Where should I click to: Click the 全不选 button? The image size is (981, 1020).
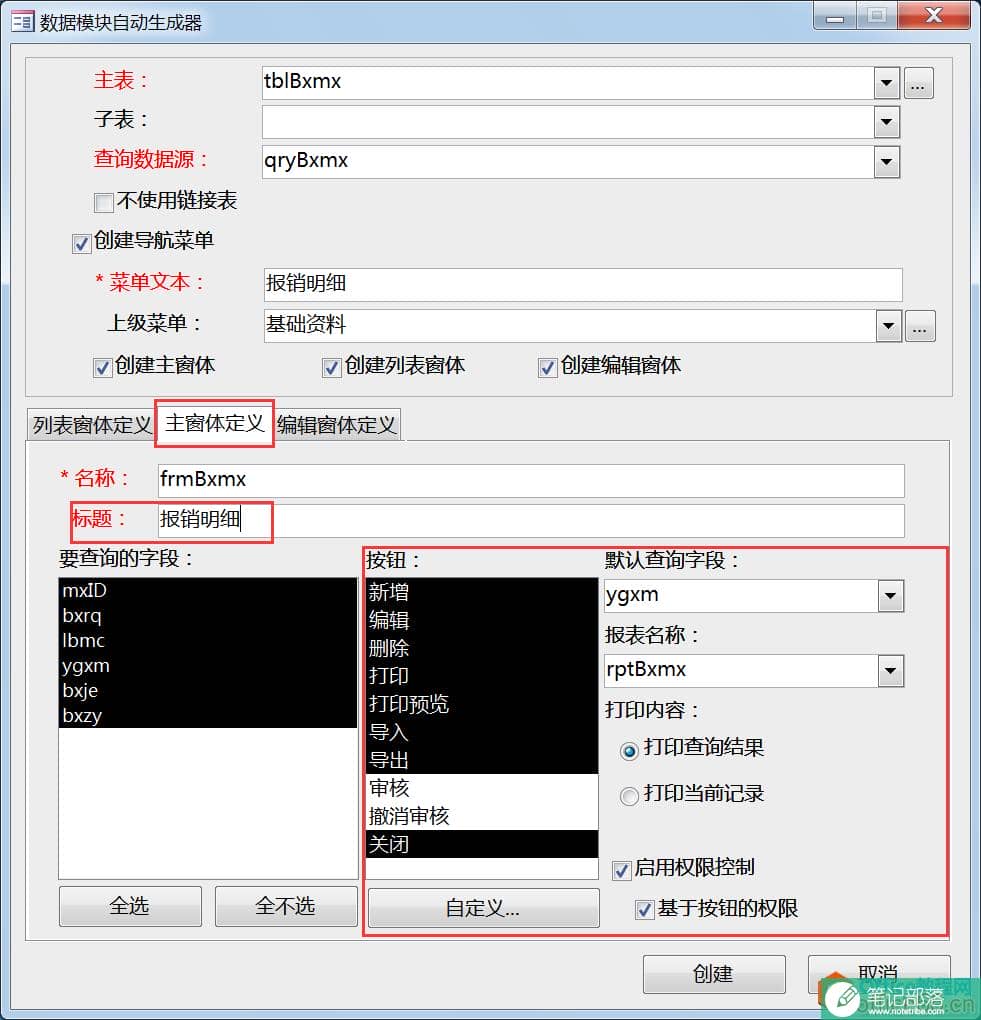click(x=286, y=906)
